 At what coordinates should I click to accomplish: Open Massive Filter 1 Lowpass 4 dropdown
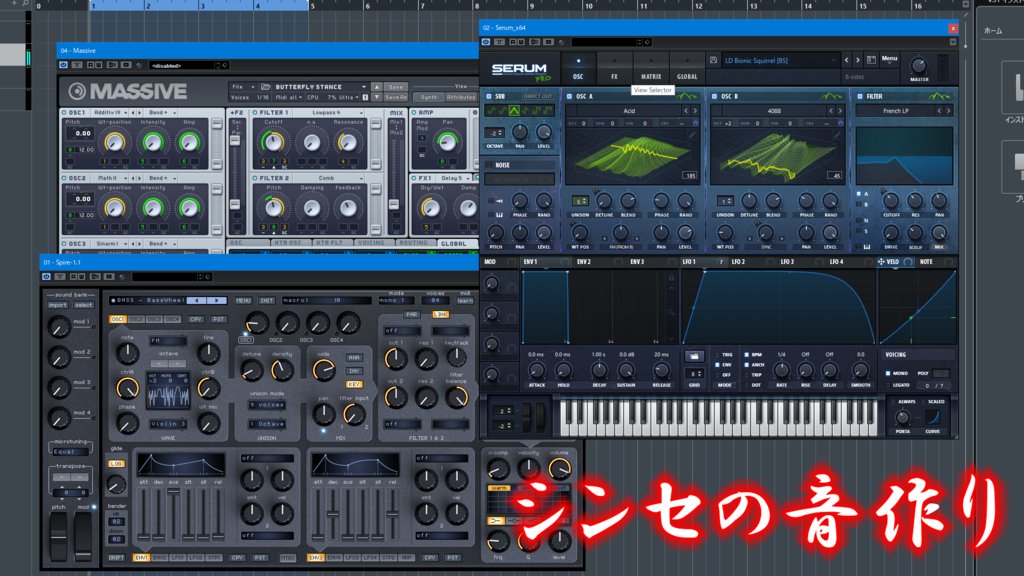click(x=329, y=112)
